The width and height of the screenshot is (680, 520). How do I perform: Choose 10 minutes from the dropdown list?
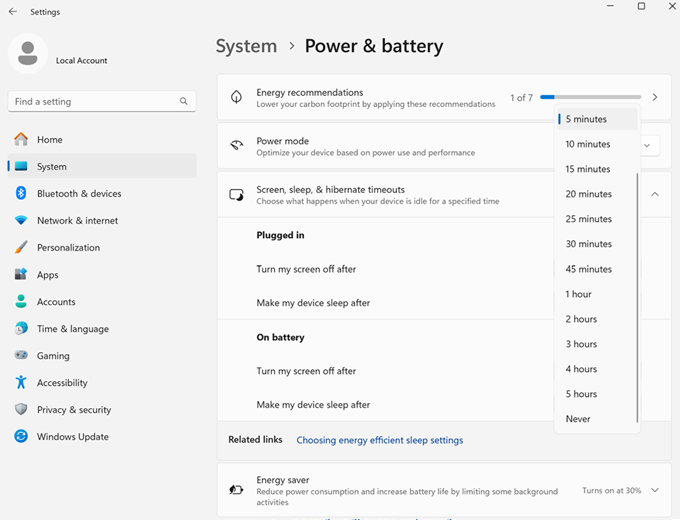(597, 144)
